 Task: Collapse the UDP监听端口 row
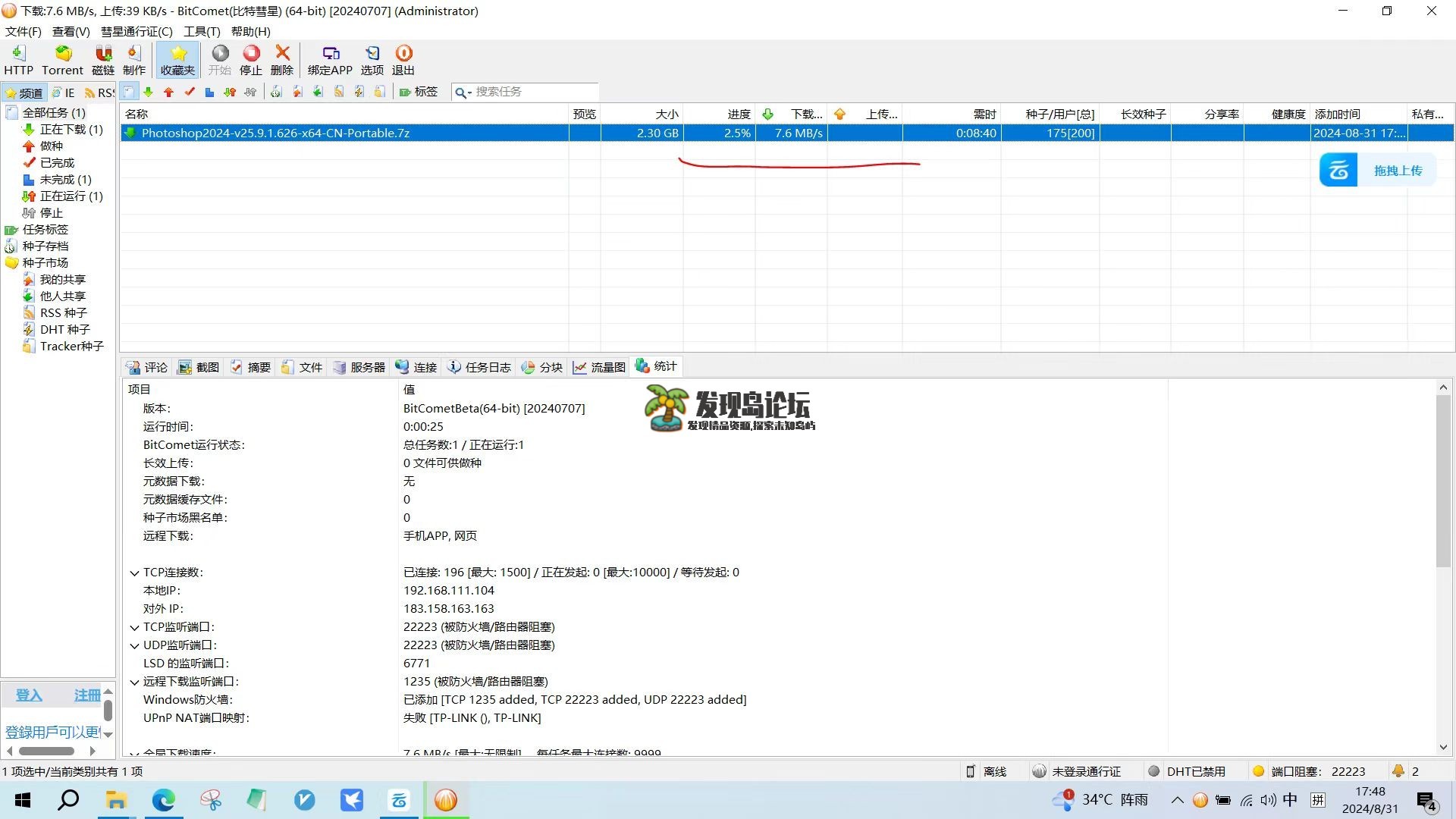click(x=134, y=646)
